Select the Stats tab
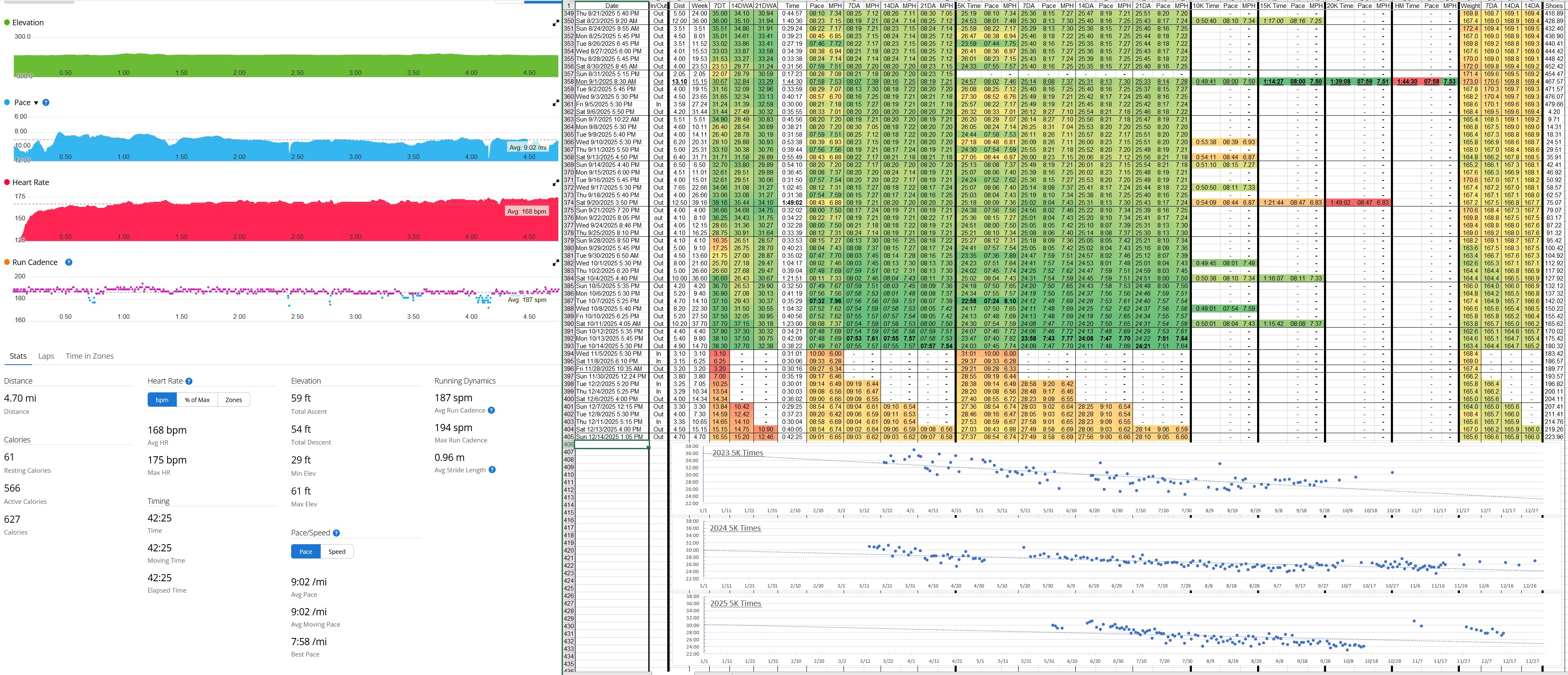This screenshot has width=1568, height=675. tap(18, 356)
